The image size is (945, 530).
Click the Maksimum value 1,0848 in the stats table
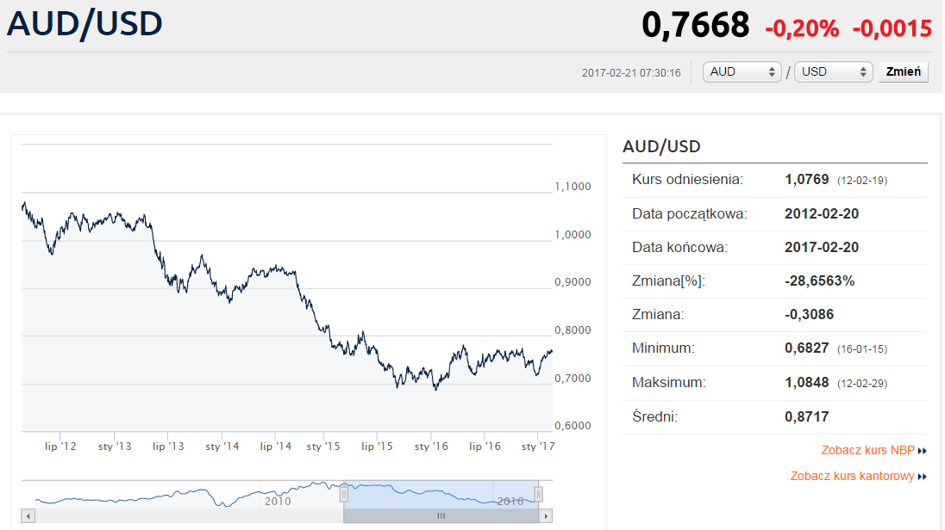(x=809, y=382)
